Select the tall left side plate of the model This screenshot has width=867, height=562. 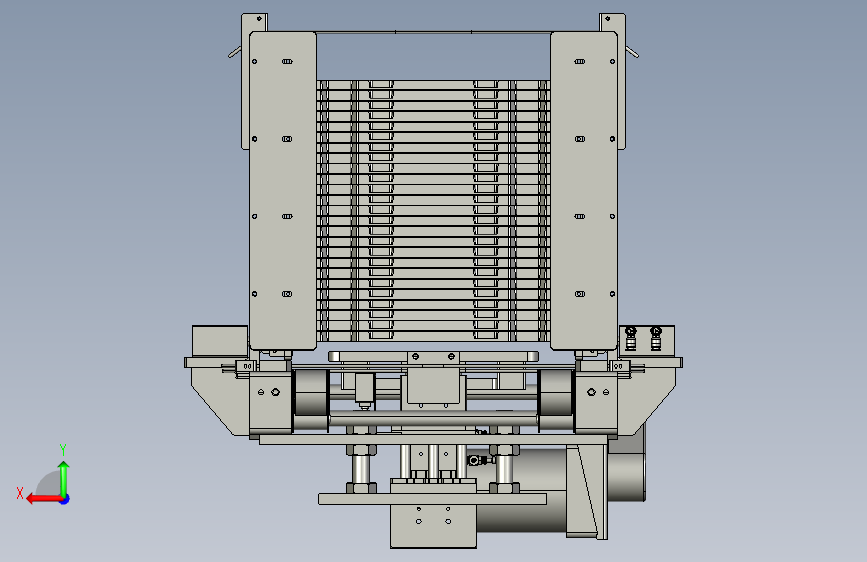pyautogui.click(x=283, y=190)
